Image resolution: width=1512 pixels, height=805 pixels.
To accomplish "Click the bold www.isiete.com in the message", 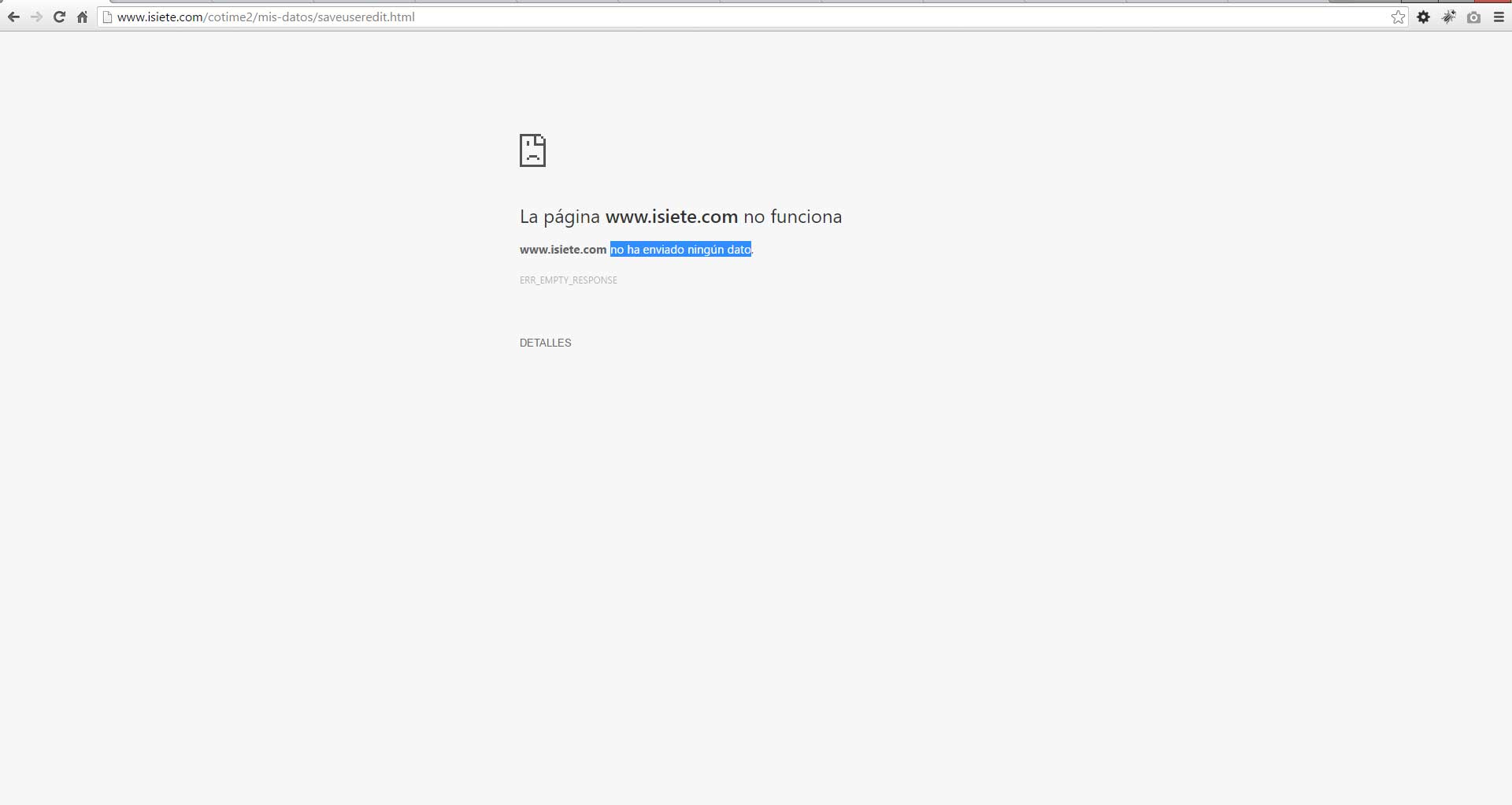I will 563,250.
